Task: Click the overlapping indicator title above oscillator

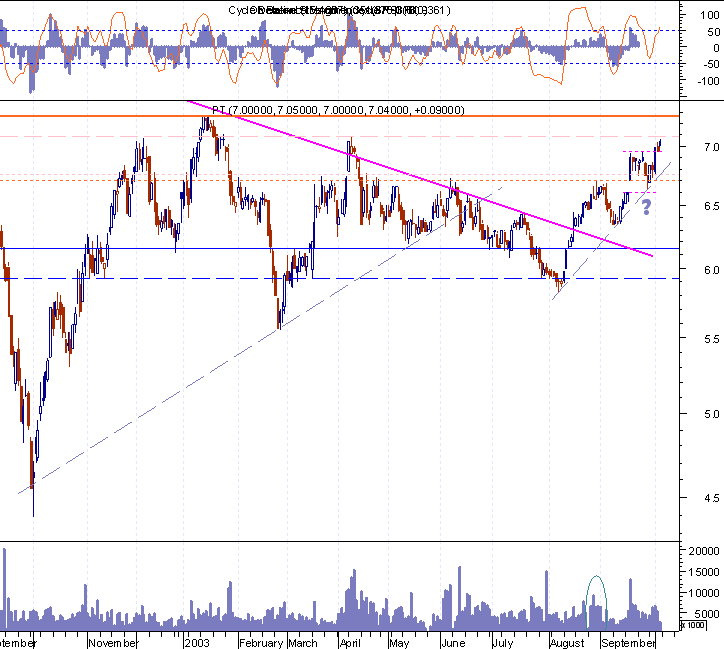Action: [x=339, y=10]
